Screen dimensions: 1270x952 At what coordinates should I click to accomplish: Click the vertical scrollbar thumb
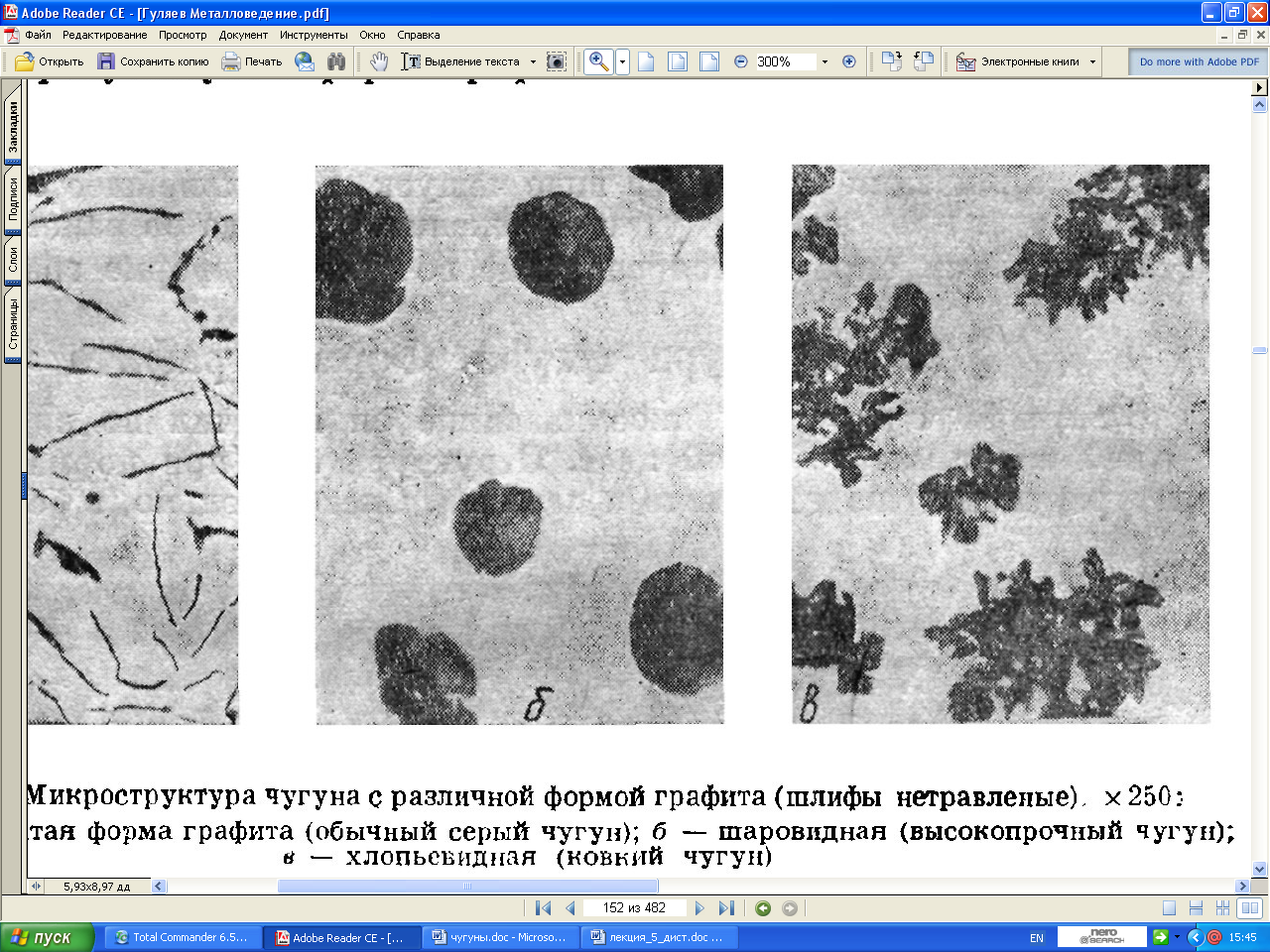coord(1260,350)
